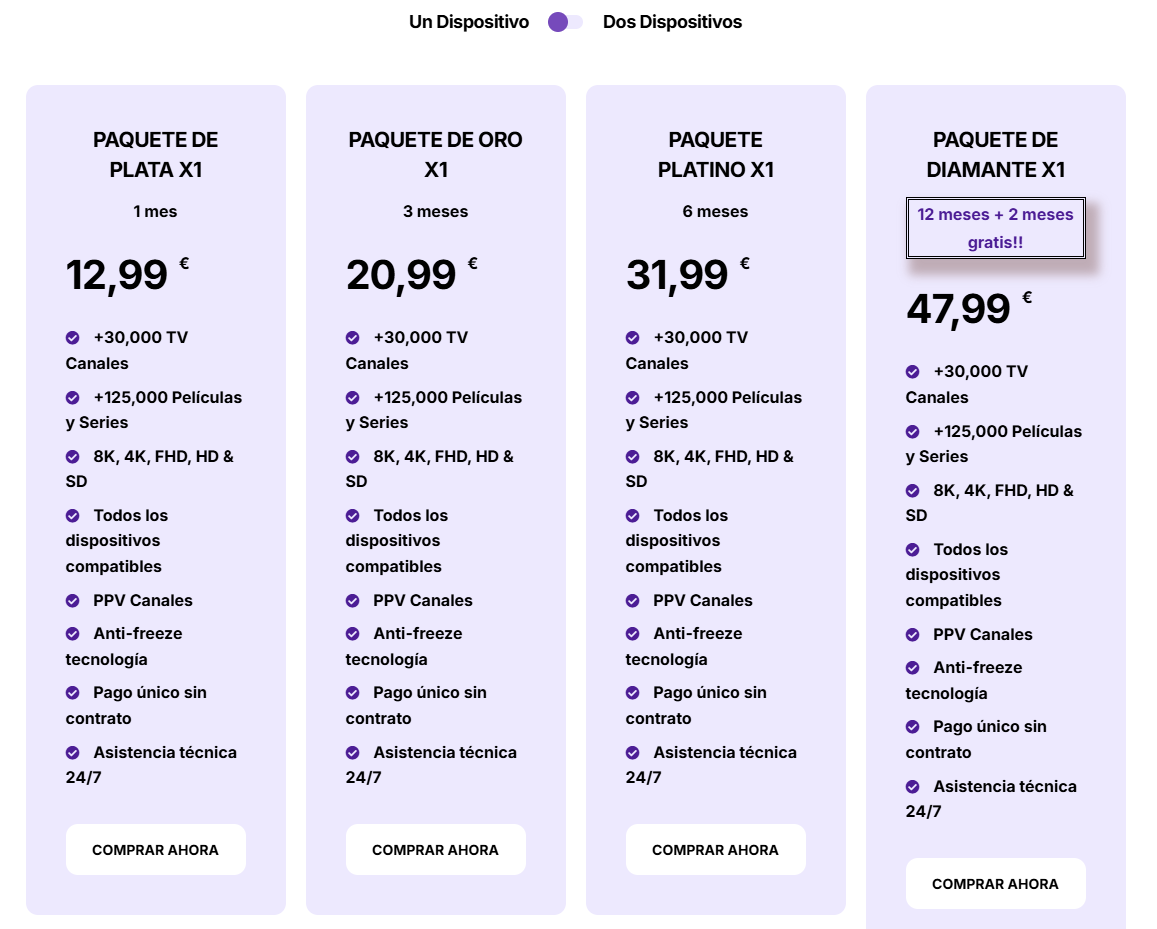Buy the Paquete de Diamante X1 plan
Screen dimensions: 1157x929
point(995,884)
